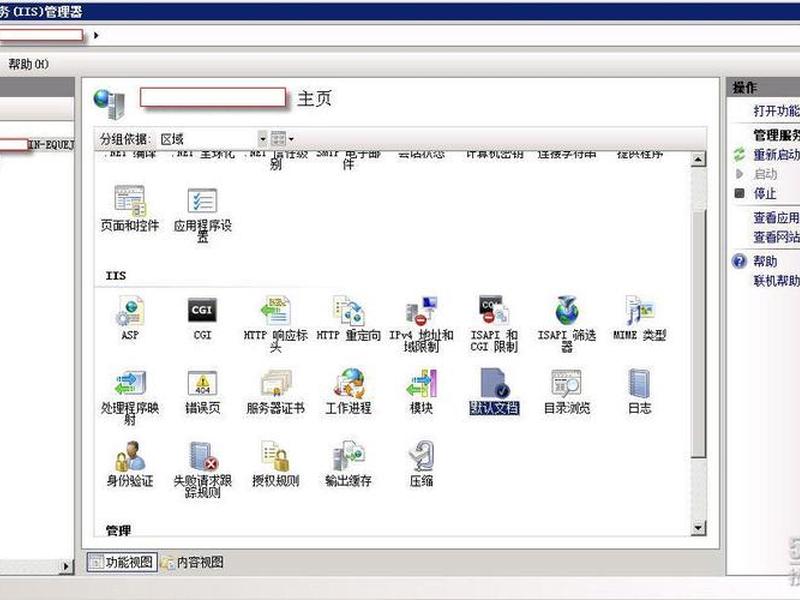
Task: Click feature list scroll down arrow
Action: [x=698, y=528]
